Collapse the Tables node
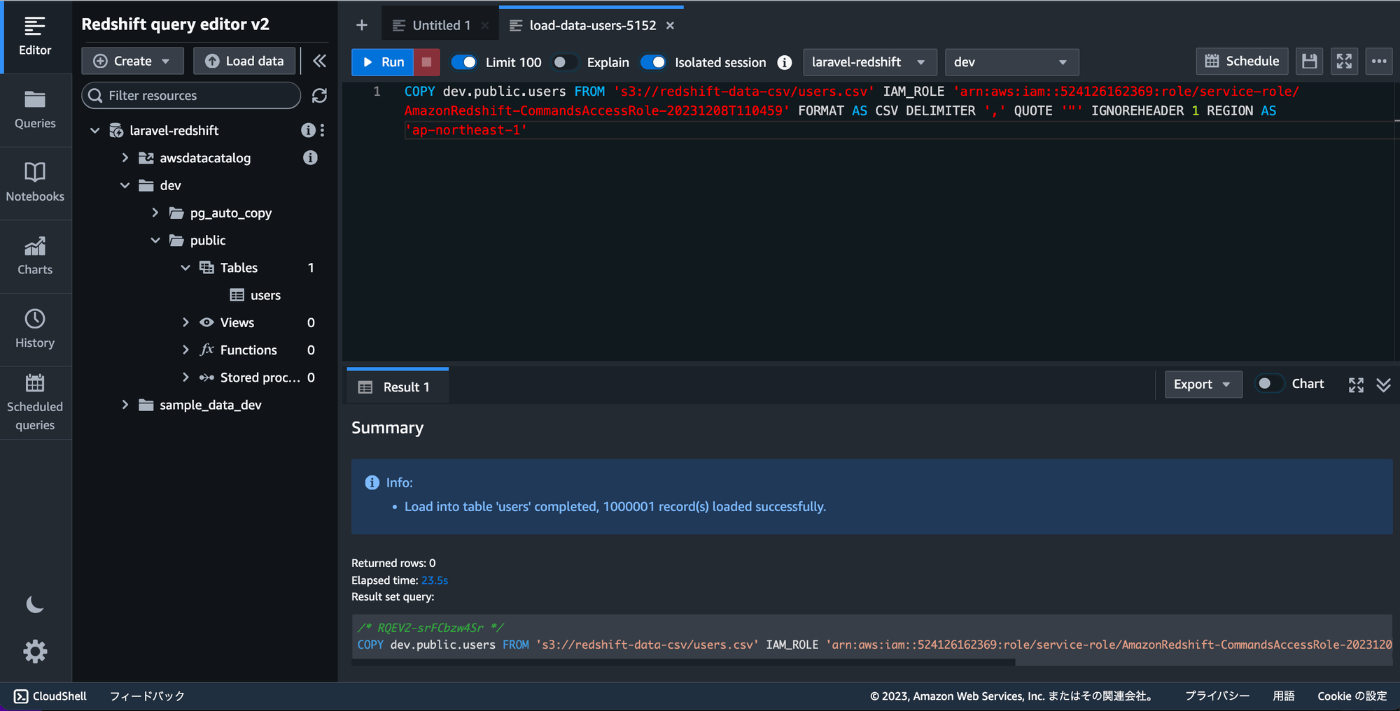This screenshot has height=711, width=1400. pyautogui.click(x=185, y=268)
